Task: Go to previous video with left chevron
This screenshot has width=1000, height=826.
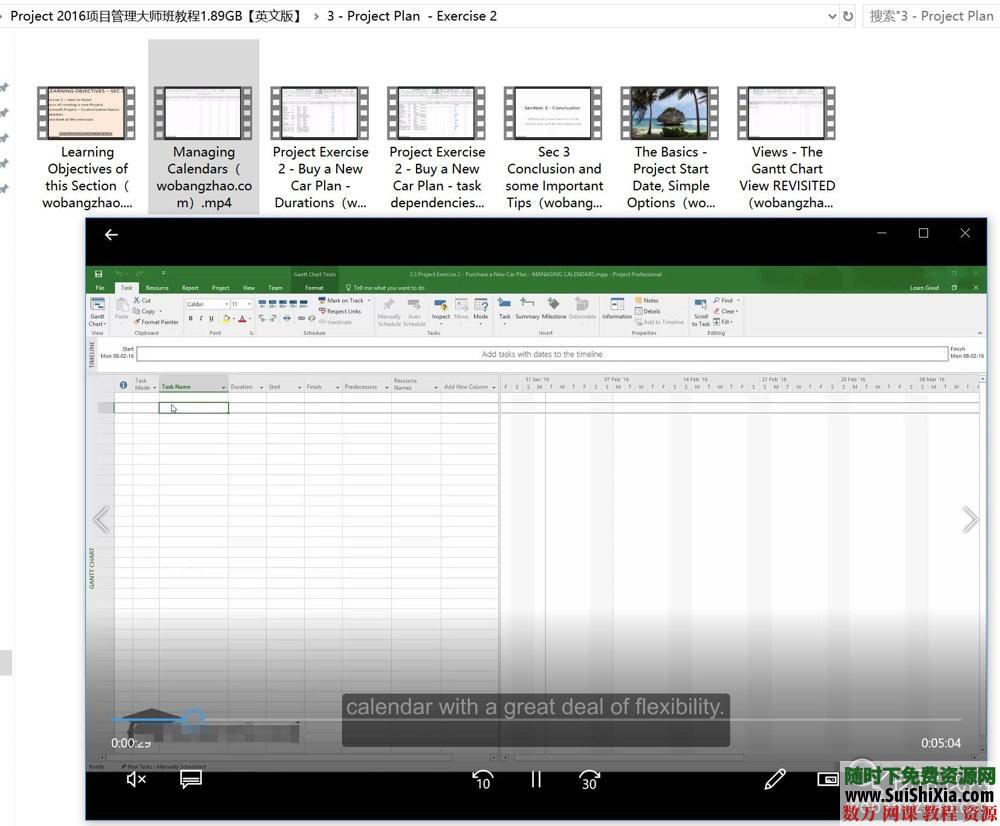Action: [x=101, y=519]
